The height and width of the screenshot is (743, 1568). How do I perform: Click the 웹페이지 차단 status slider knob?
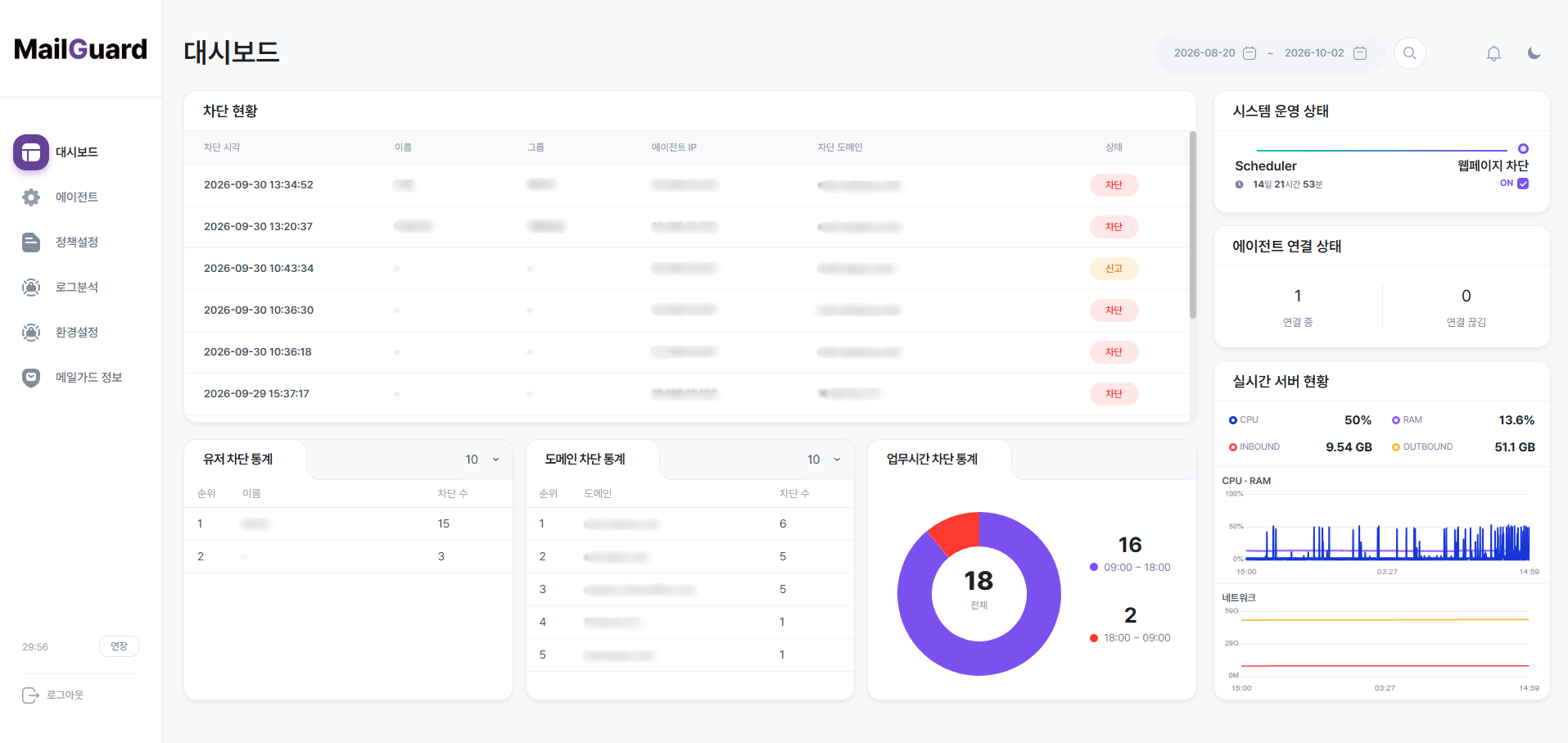[1523, 149]
